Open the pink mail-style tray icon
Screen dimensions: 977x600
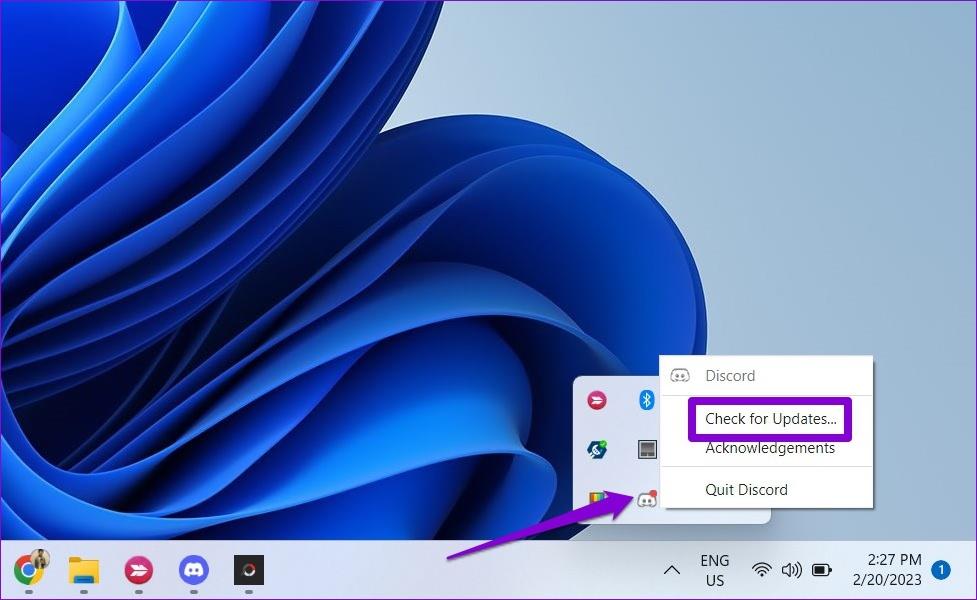(596, 399)
